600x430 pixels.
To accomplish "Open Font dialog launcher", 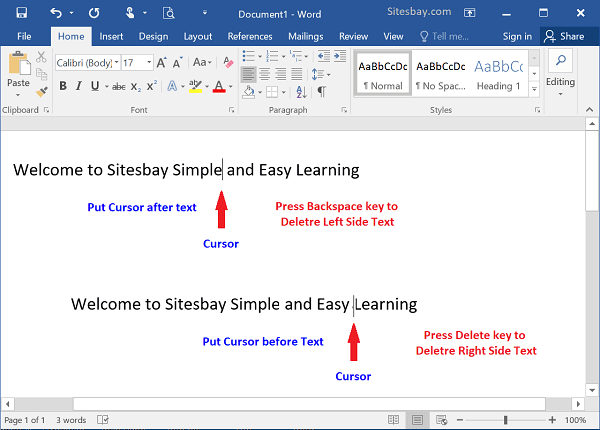I will [x=232, y=110].
